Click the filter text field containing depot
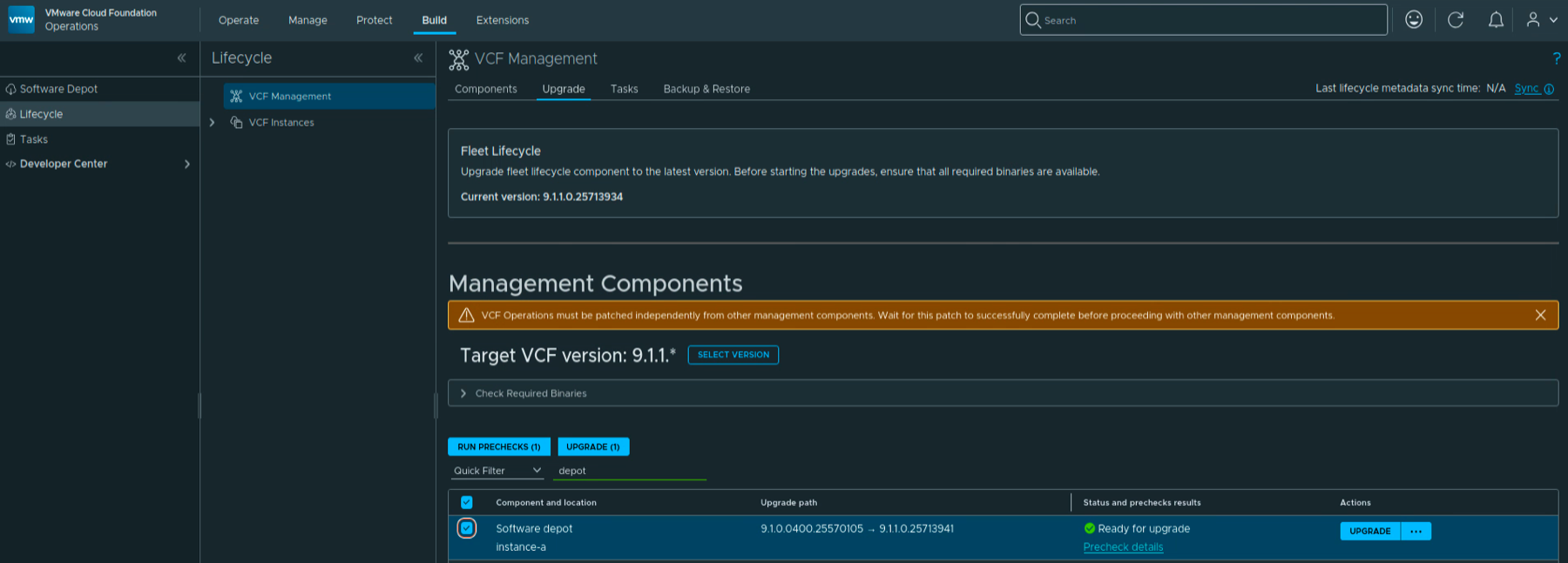The image size is (1568, 563). tap(631, 471)
